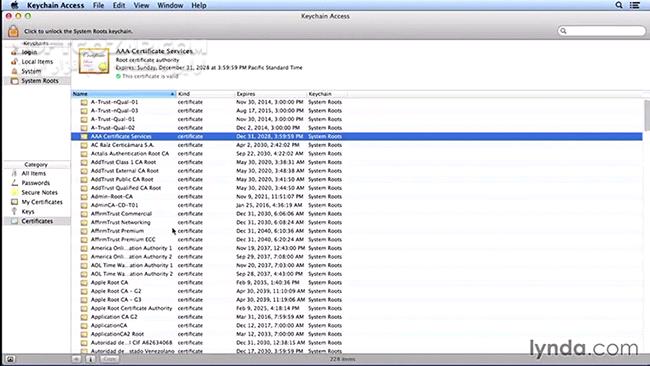Click the show/hide keychains button at bottom left
This screenshot has width=650, height=366.
(x=10, y=359)
